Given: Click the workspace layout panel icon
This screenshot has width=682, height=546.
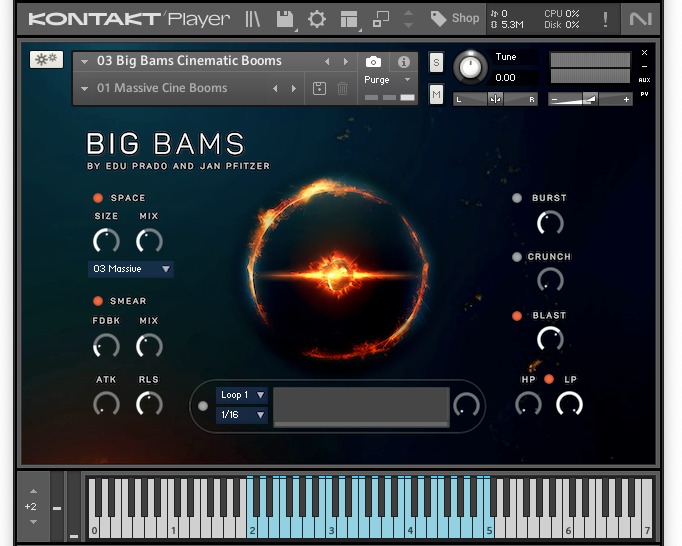Looking at the screenshot, I should (349, 18).
